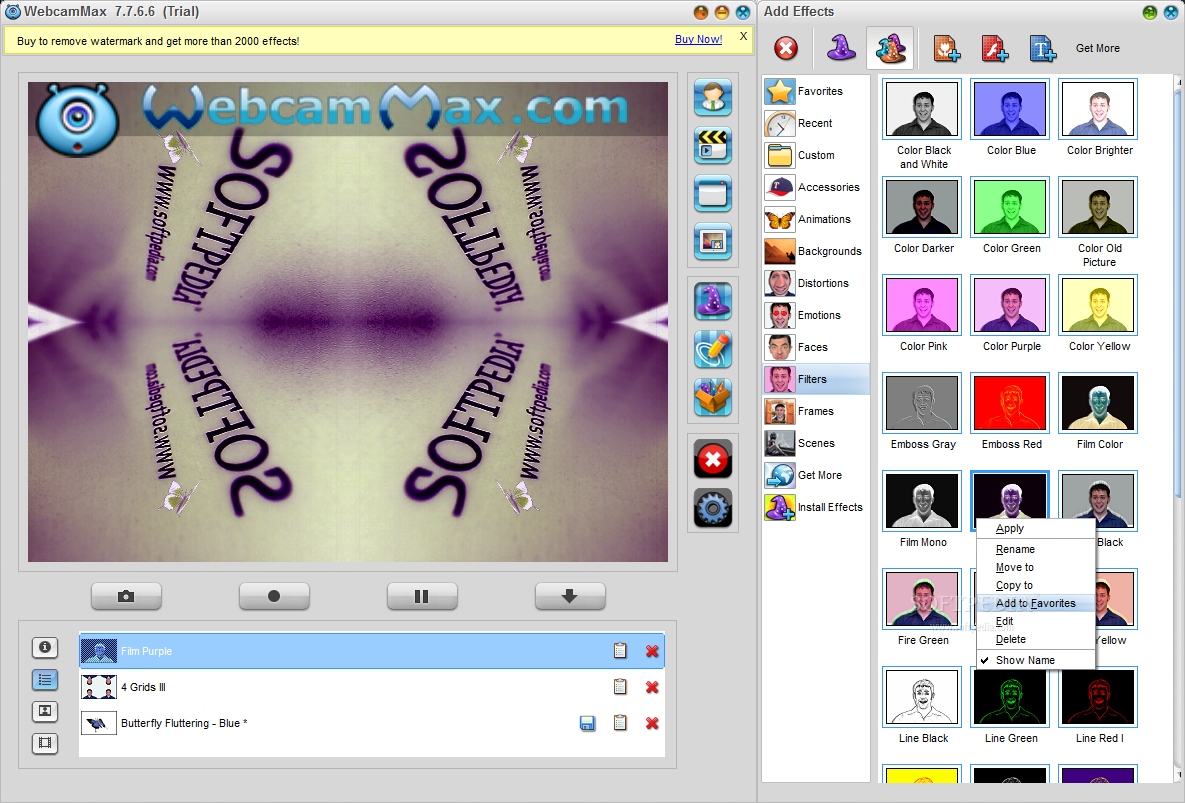Click the add picture effect icon
Screen dimensions: 1185x803
946,48
